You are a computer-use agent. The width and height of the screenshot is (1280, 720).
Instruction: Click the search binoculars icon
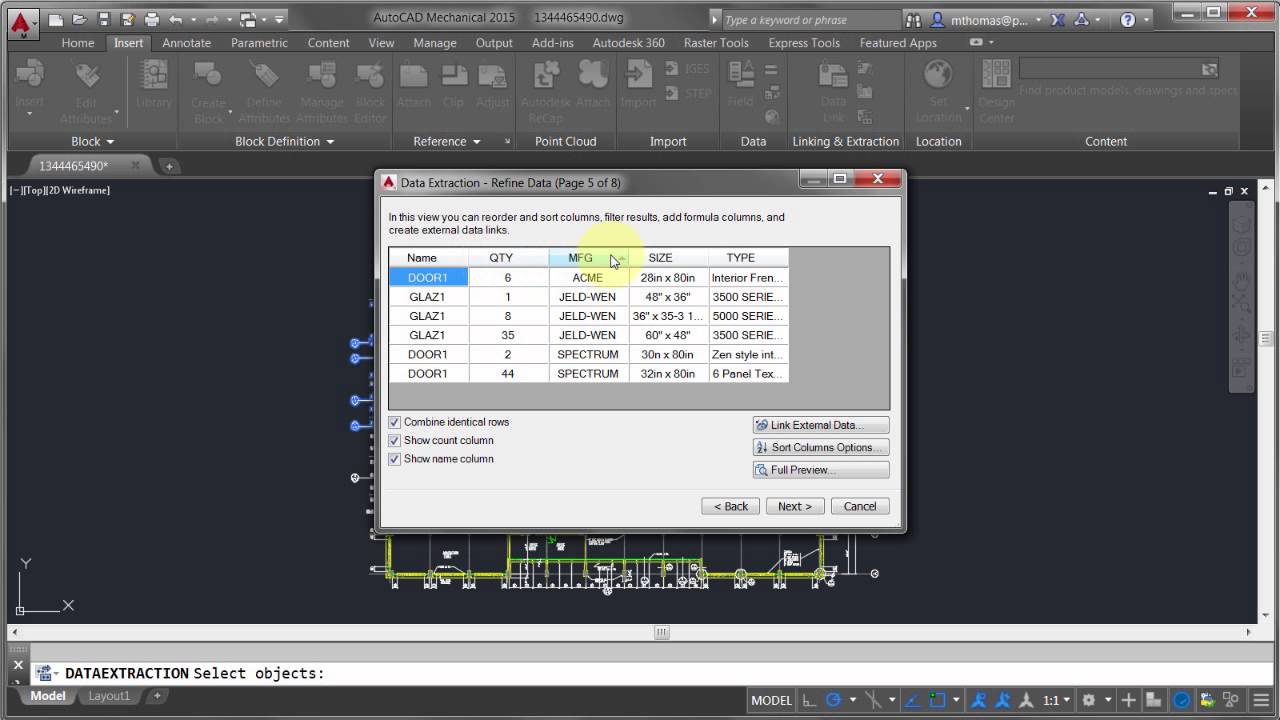913,20
